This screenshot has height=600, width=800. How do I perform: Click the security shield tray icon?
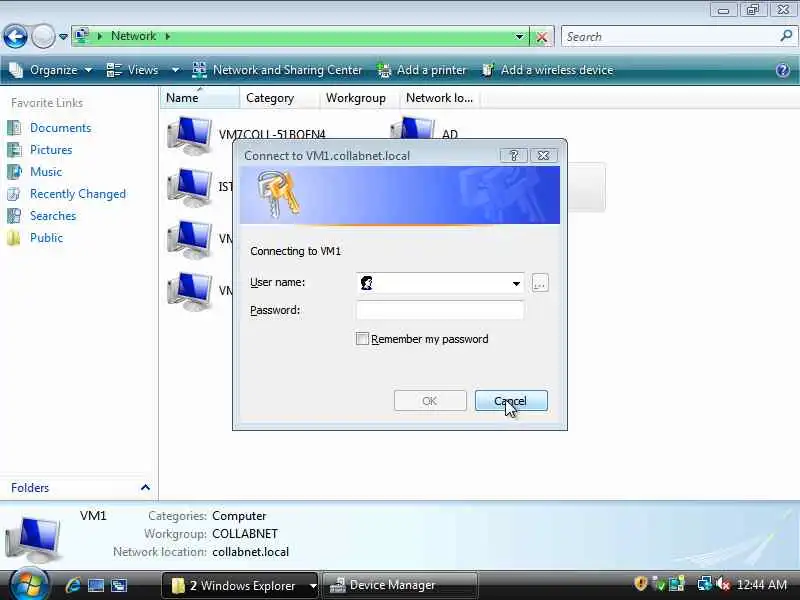pyautogui.click(x=641, y=584)
